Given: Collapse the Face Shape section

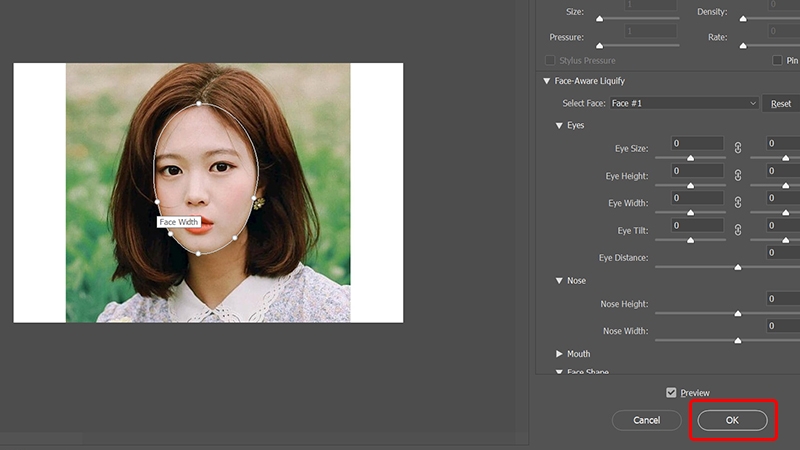Looking at the screenshot, I should pos(559,372).
